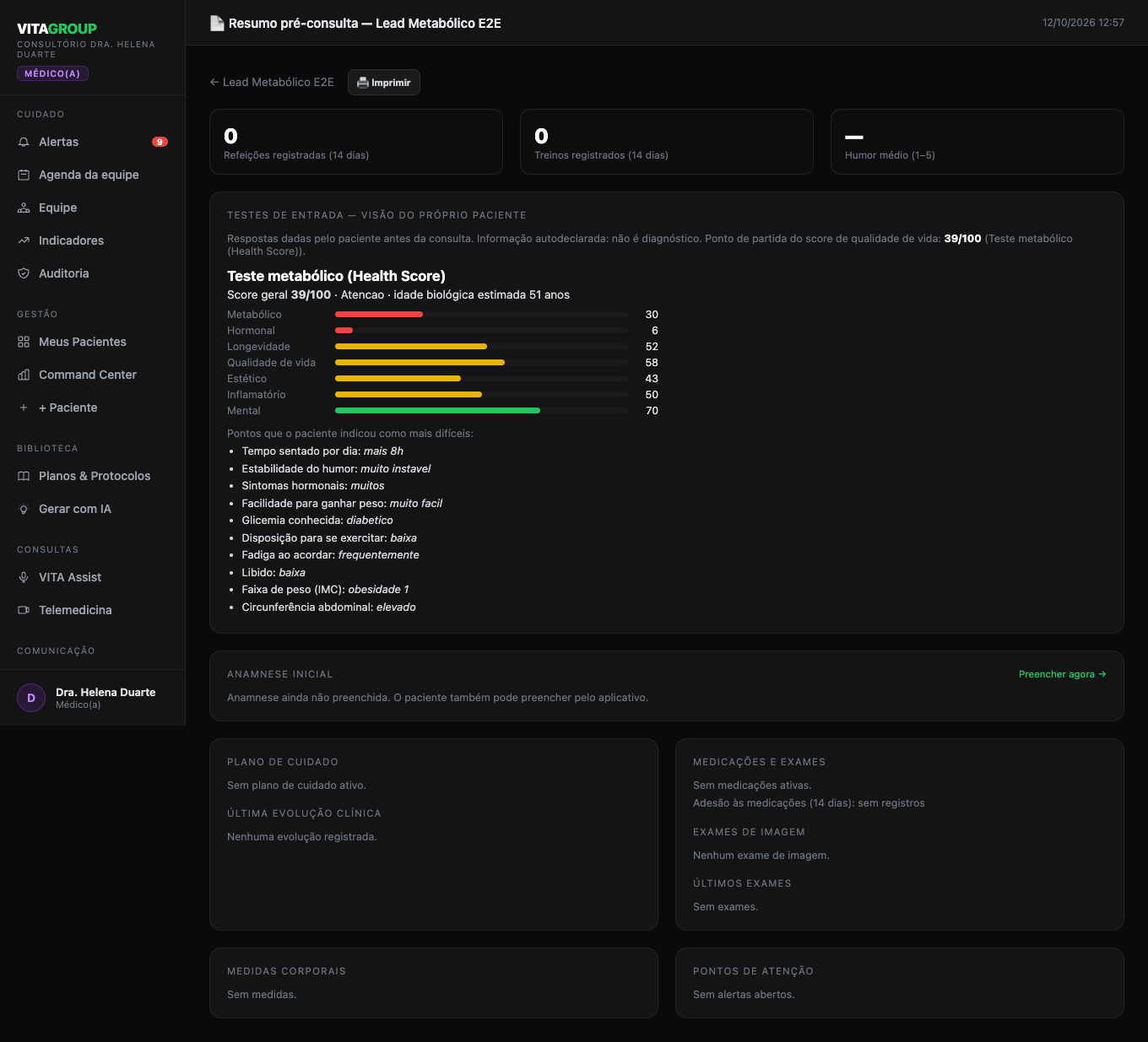Click the trending chart icon for Indicadores
Image resolution: width=1148 pixels, height=1042 pixels.
point(24,240)
